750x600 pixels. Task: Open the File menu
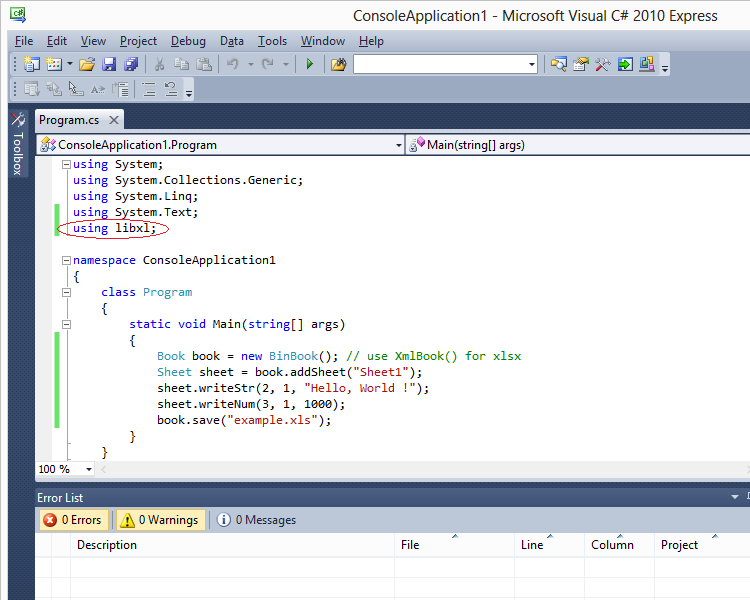tap(24, 41)
